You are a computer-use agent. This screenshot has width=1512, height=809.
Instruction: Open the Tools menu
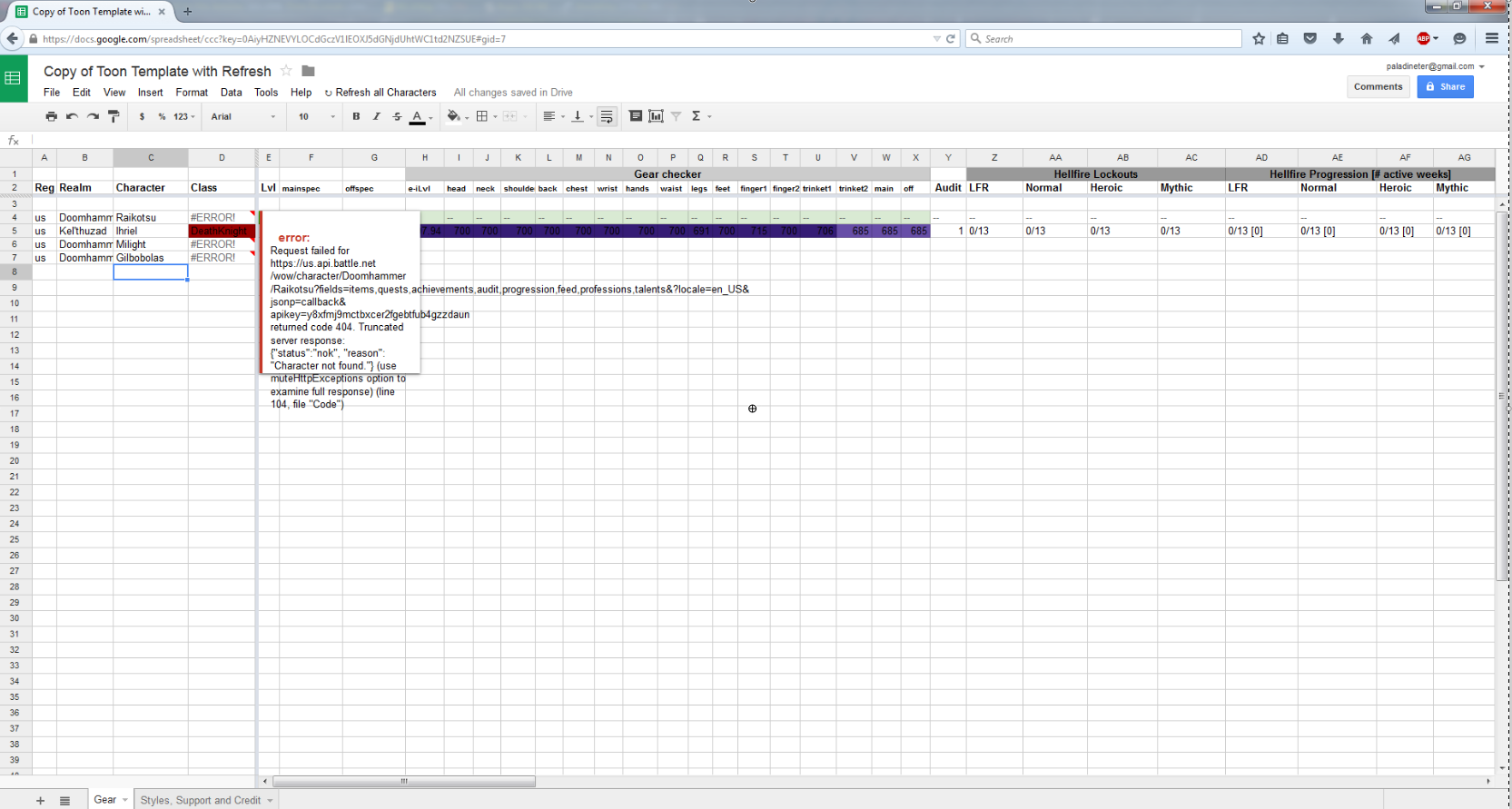(266, 93)
